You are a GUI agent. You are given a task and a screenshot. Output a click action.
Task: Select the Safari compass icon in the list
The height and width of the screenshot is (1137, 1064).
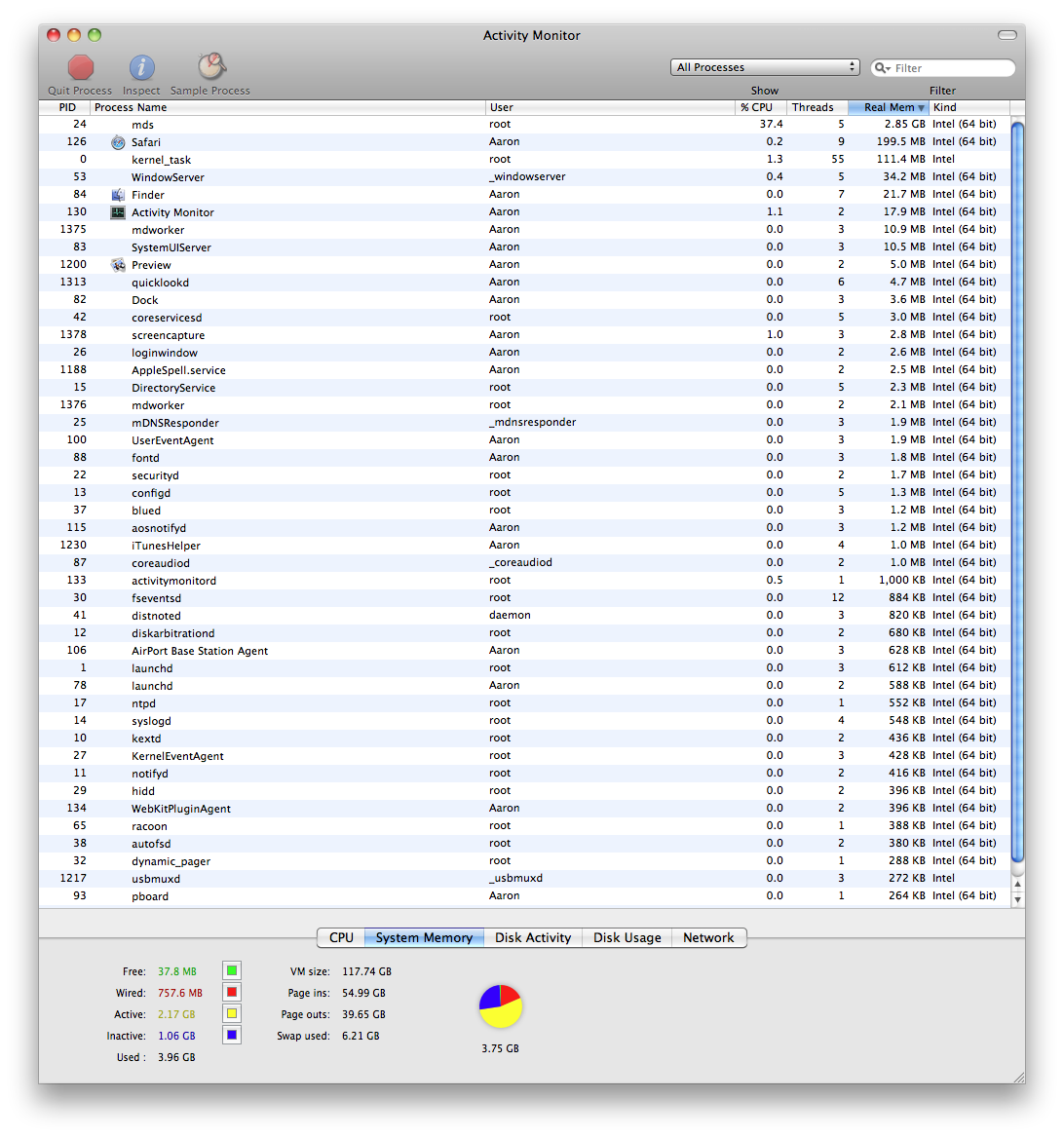[x=118, y=142]
